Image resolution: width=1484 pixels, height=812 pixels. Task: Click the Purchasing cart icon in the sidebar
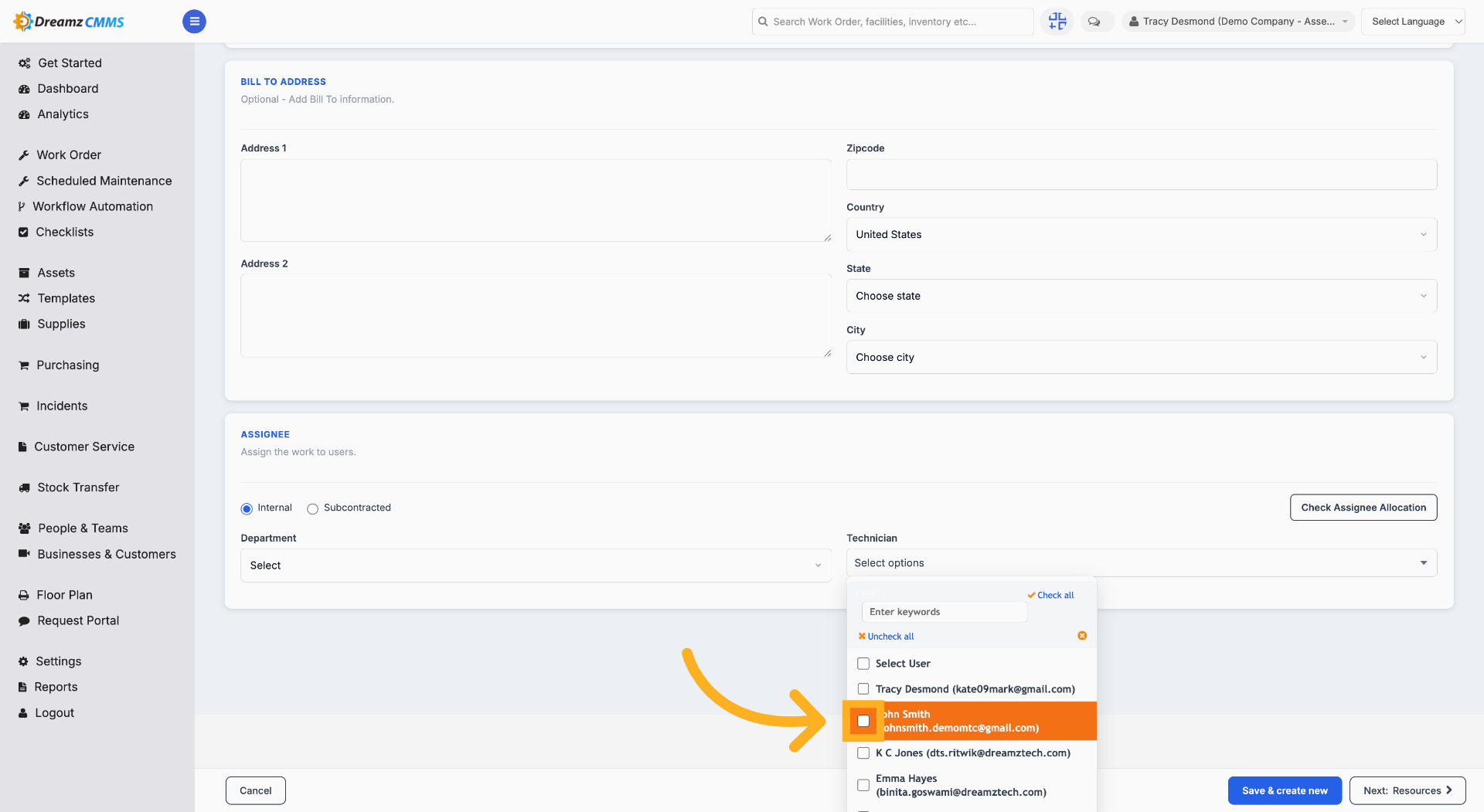coord(24,365)
